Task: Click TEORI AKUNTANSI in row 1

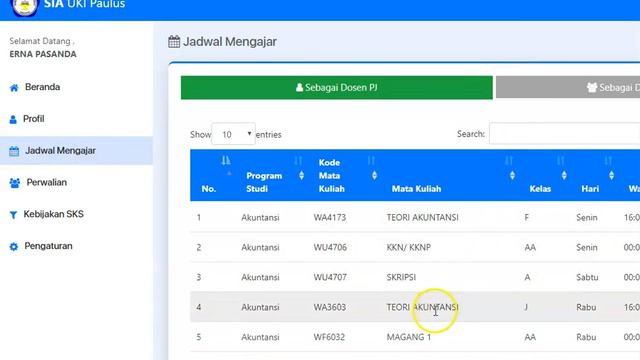Action: pyautogui.click(x=422, y=218)
